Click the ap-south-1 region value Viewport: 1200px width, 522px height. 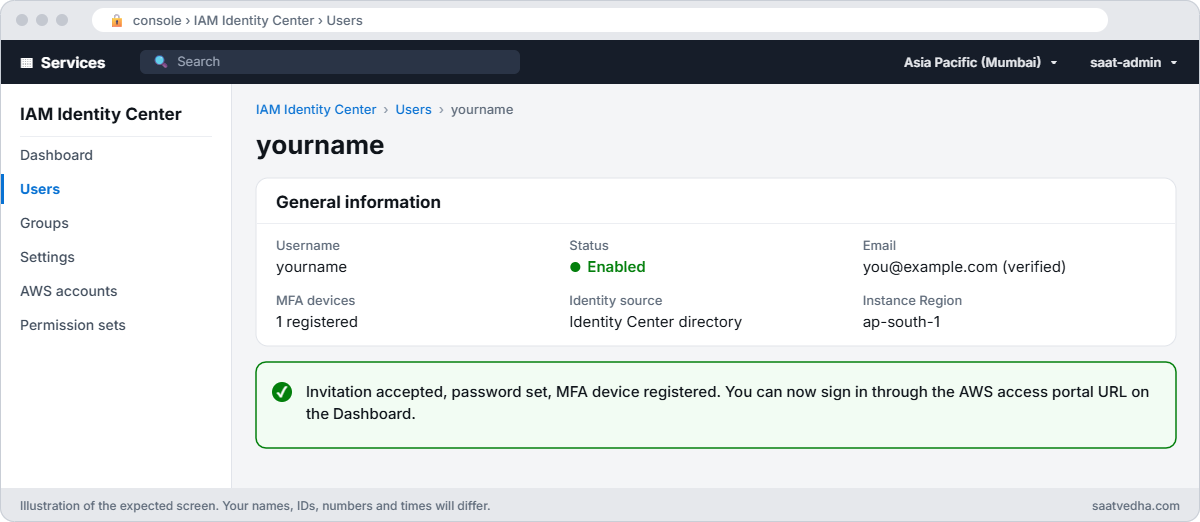pyautogui.click(x=901, y=322)
